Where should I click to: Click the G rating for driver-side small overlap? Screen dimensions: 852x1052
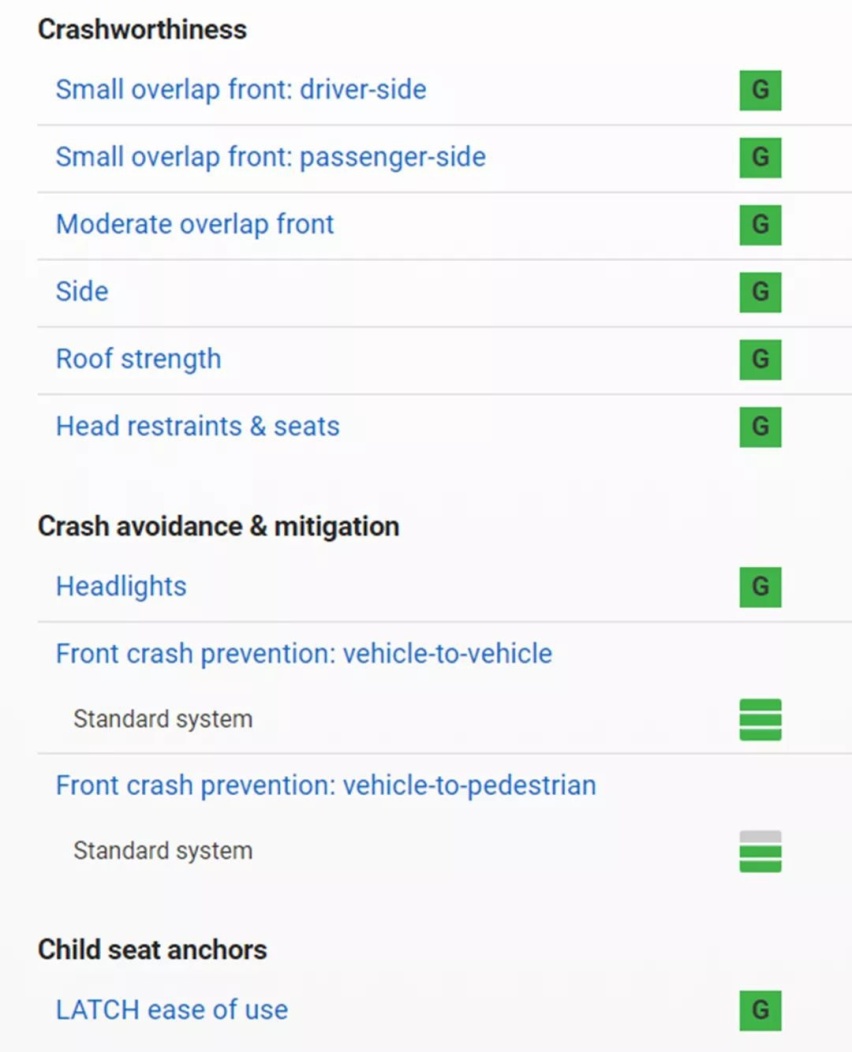(760, 90)
